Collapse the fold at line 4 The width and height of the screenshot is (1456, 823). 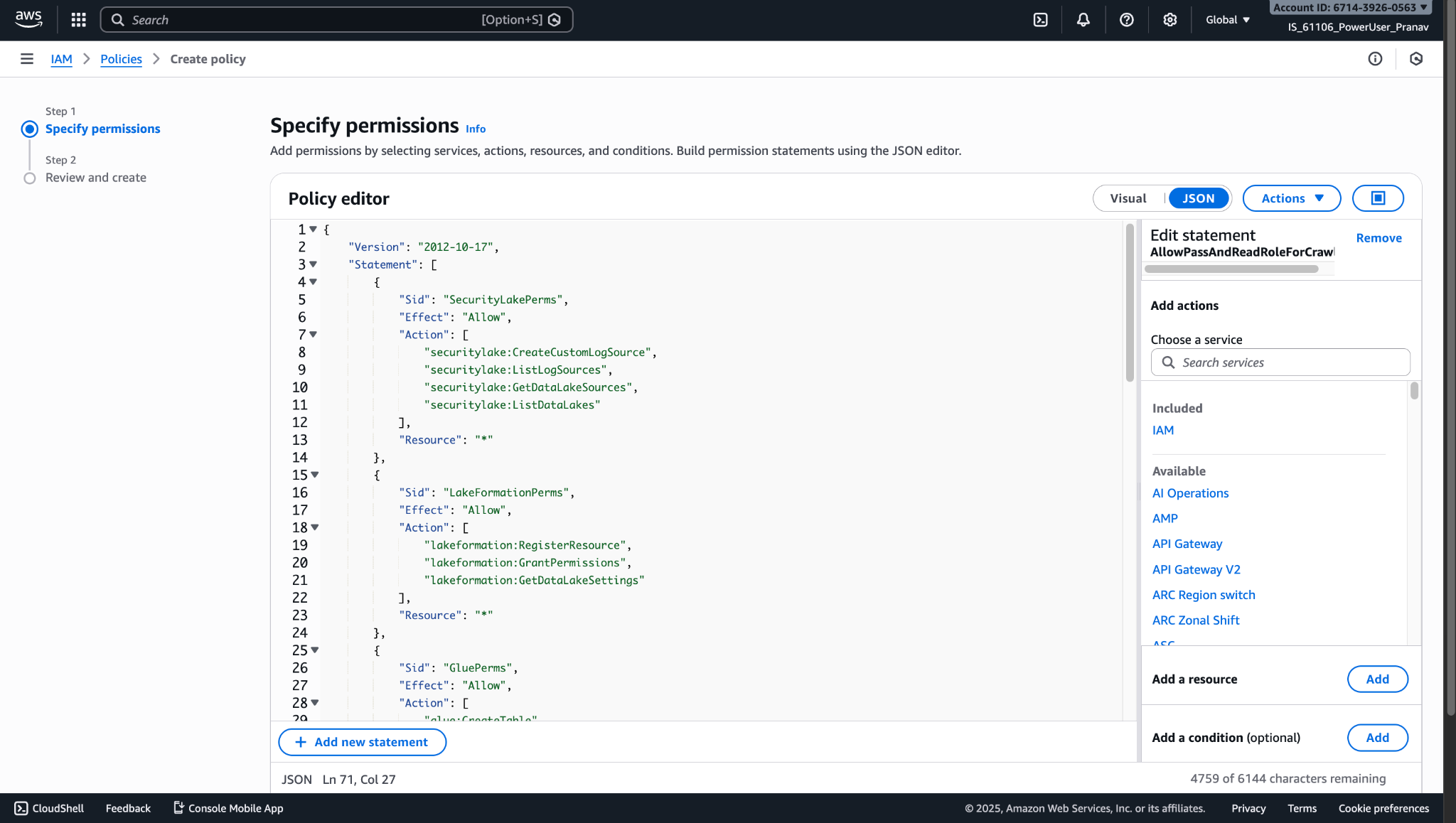point(313,282)
